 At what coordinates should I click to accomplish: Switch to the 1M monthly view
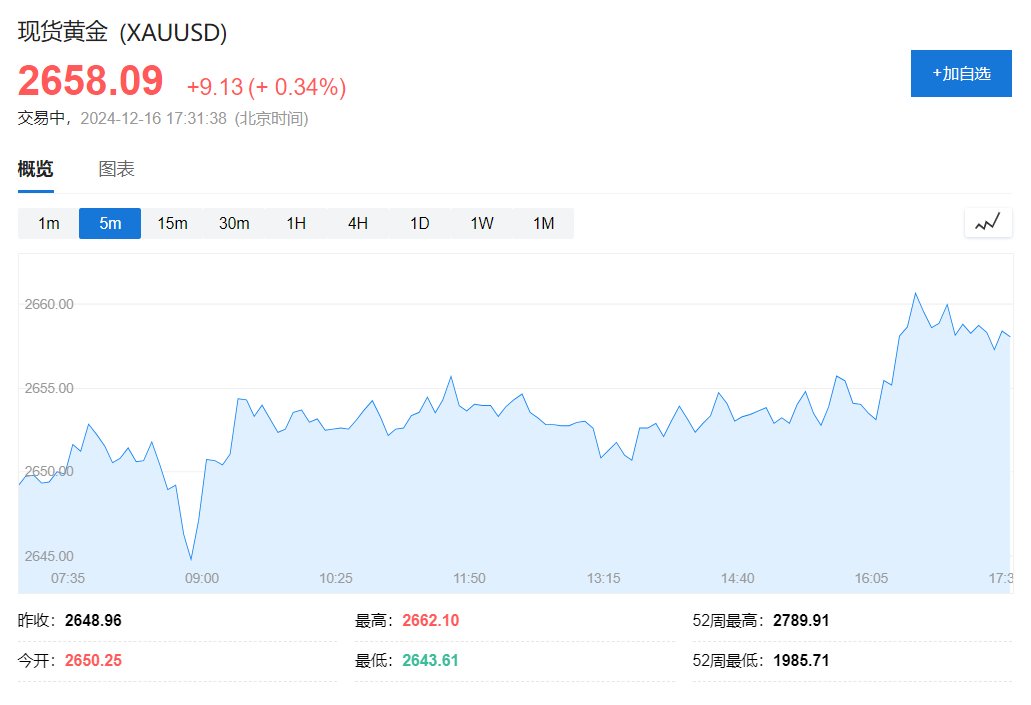tap(543, 223)
